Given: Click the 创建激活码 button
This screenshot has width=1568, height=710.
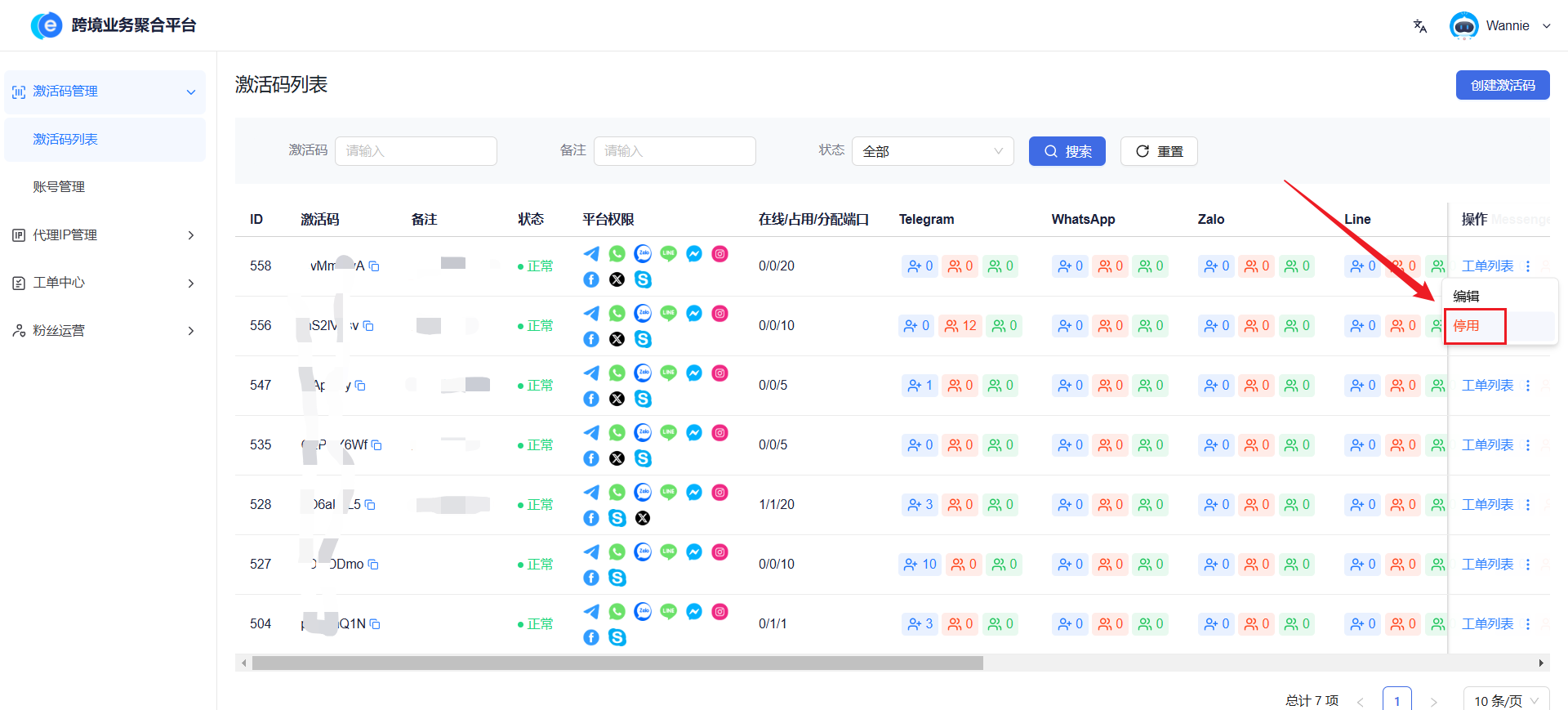Looking at the screenshot, I should tap(1502, 85).
